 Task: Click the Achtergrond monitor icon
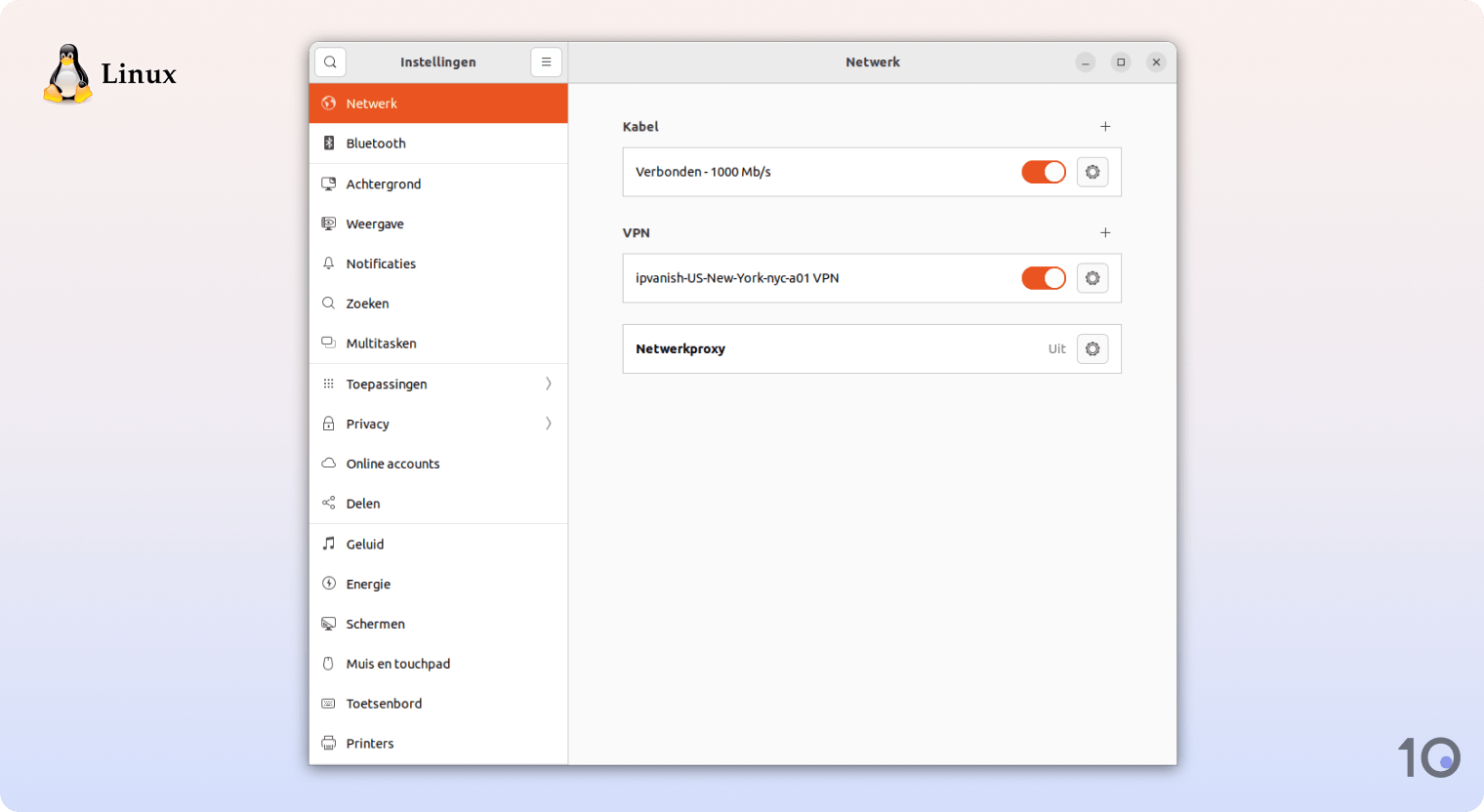[x=329, y=183]
